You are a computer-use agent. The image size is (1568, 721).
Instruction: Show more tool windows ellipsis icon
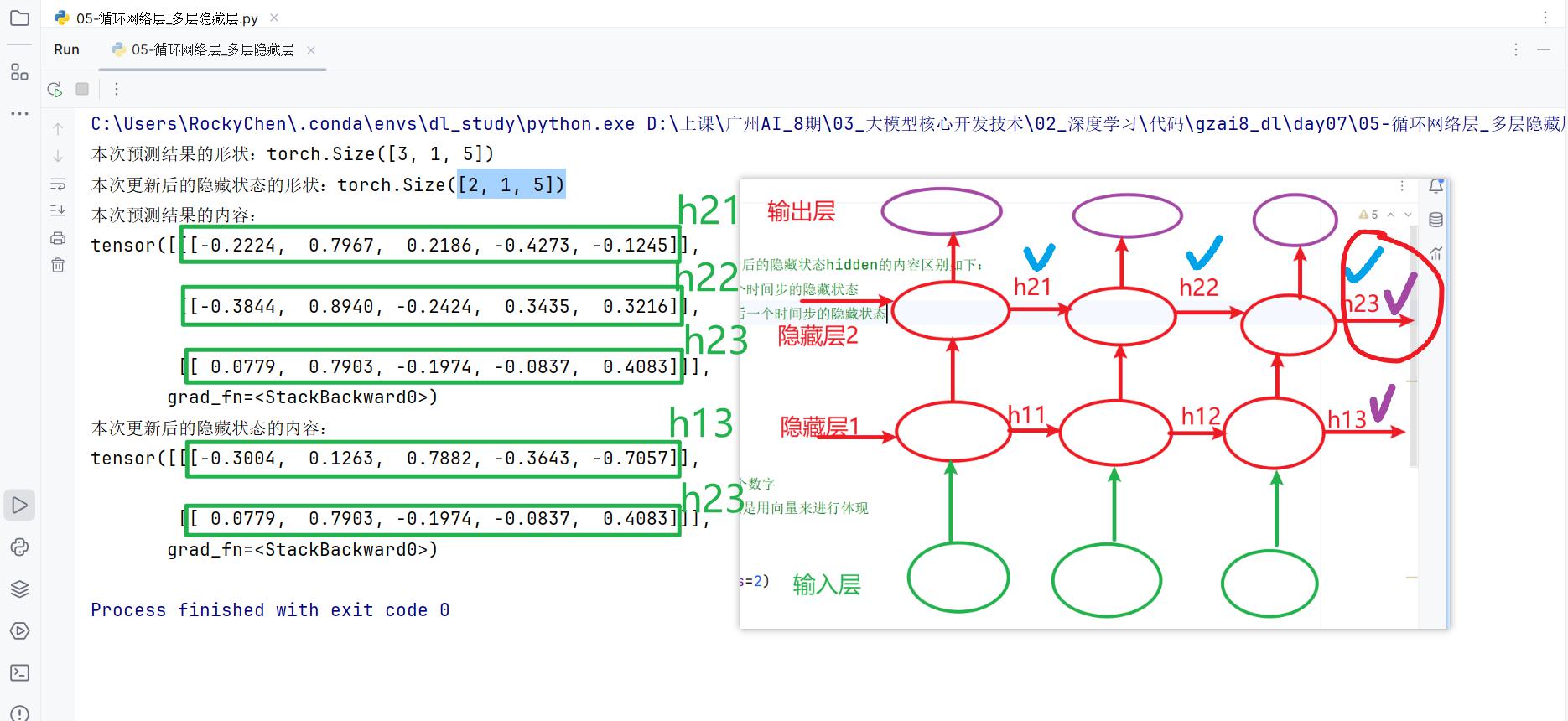tap(19, 113)
